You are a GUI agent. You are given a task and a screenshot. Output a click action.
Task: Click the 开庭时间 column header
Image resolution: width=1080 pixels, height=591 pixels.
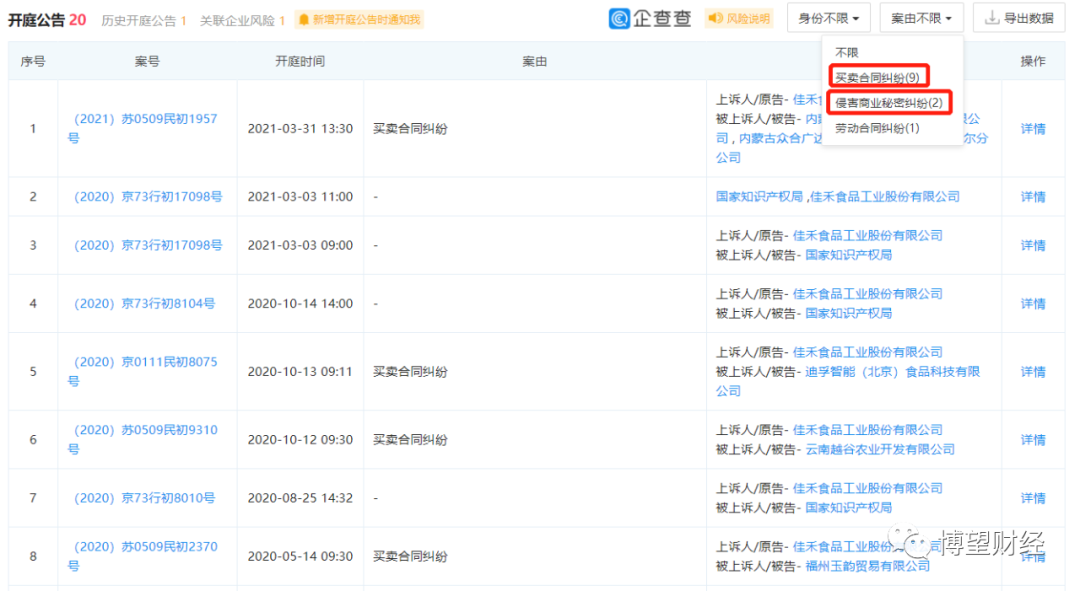pyautogui.click(x=300, y=61)
